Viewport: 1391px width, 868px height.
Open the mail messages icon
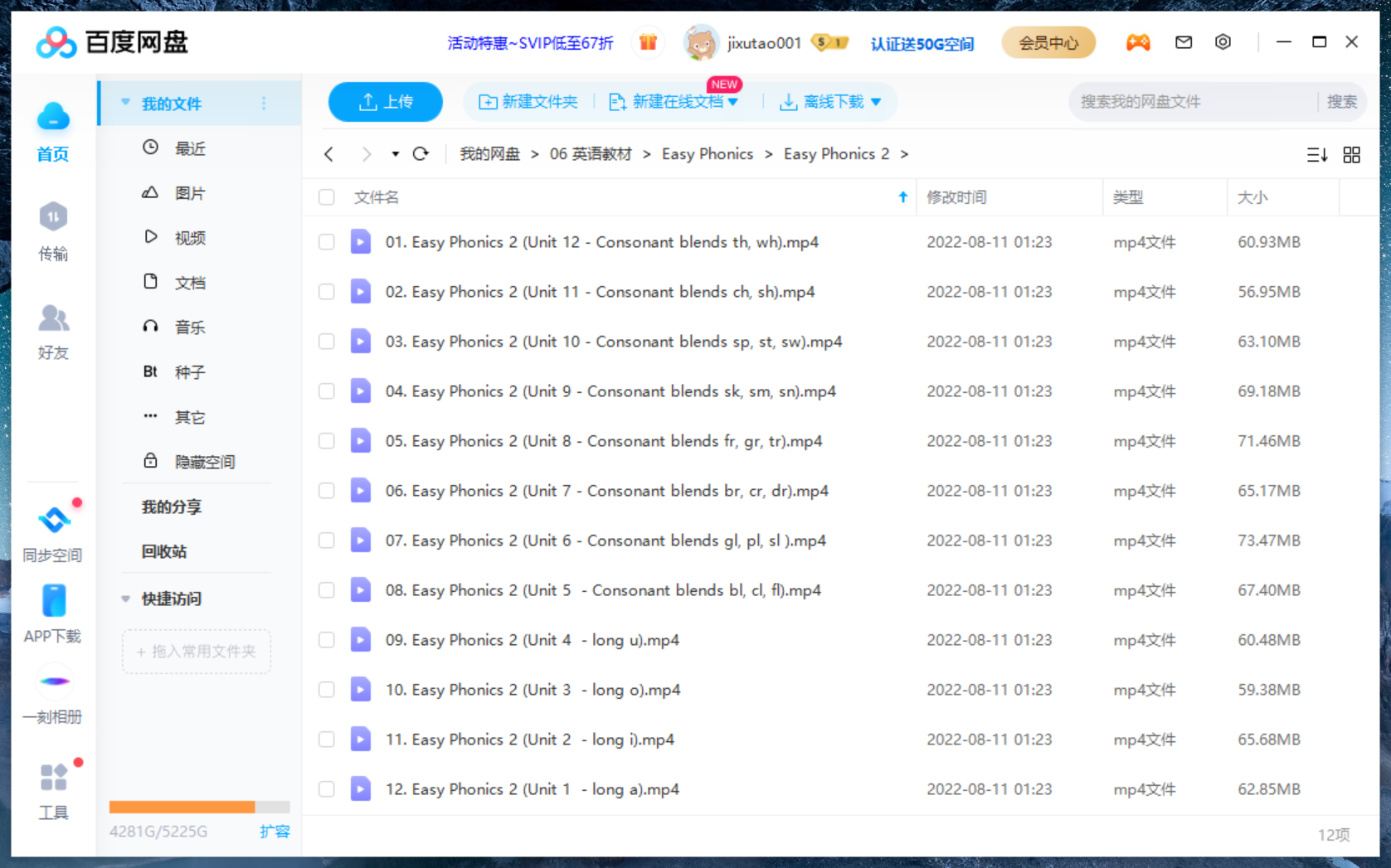click(1184, 42)
